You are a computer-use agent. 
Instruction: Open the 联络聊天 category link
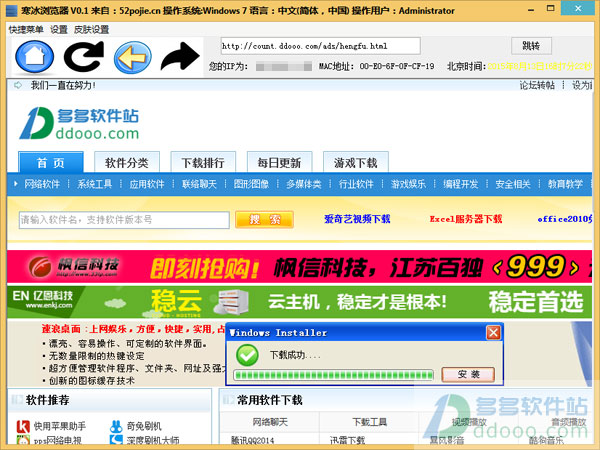coord(199,184)
